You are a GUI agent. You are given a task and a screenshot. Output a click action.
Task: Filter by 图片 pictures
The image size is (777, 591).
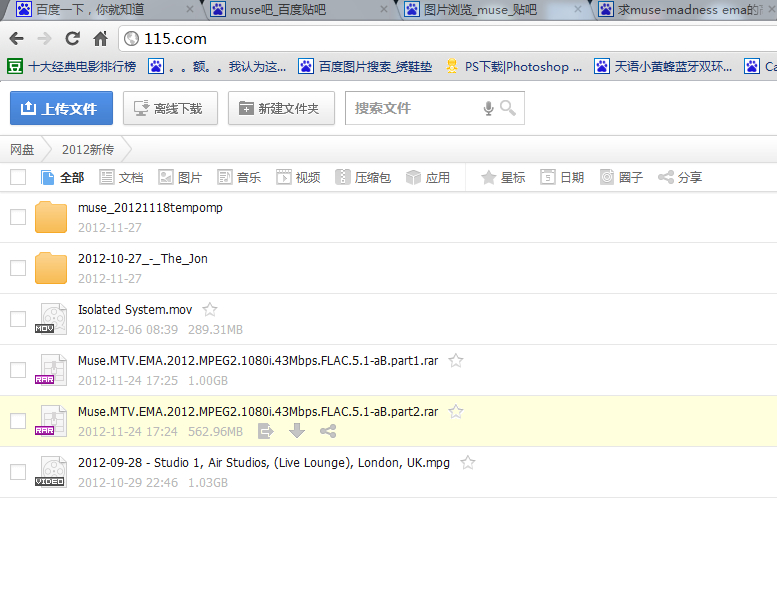coord(180,177)
